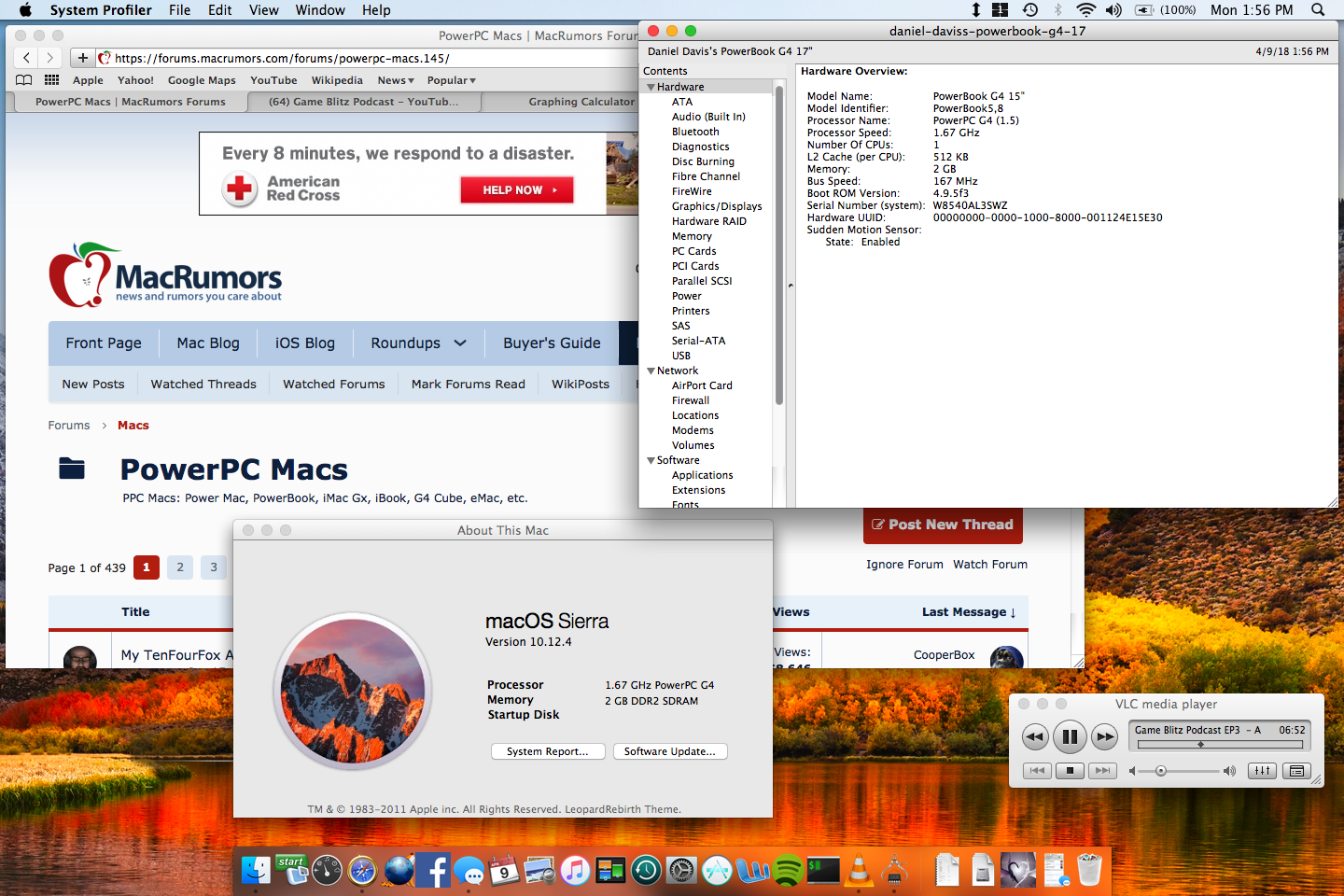Open Calendar icon showing 9 in Dock
1344x896 pixels.
pyautogui.click(x=505, y=871)
